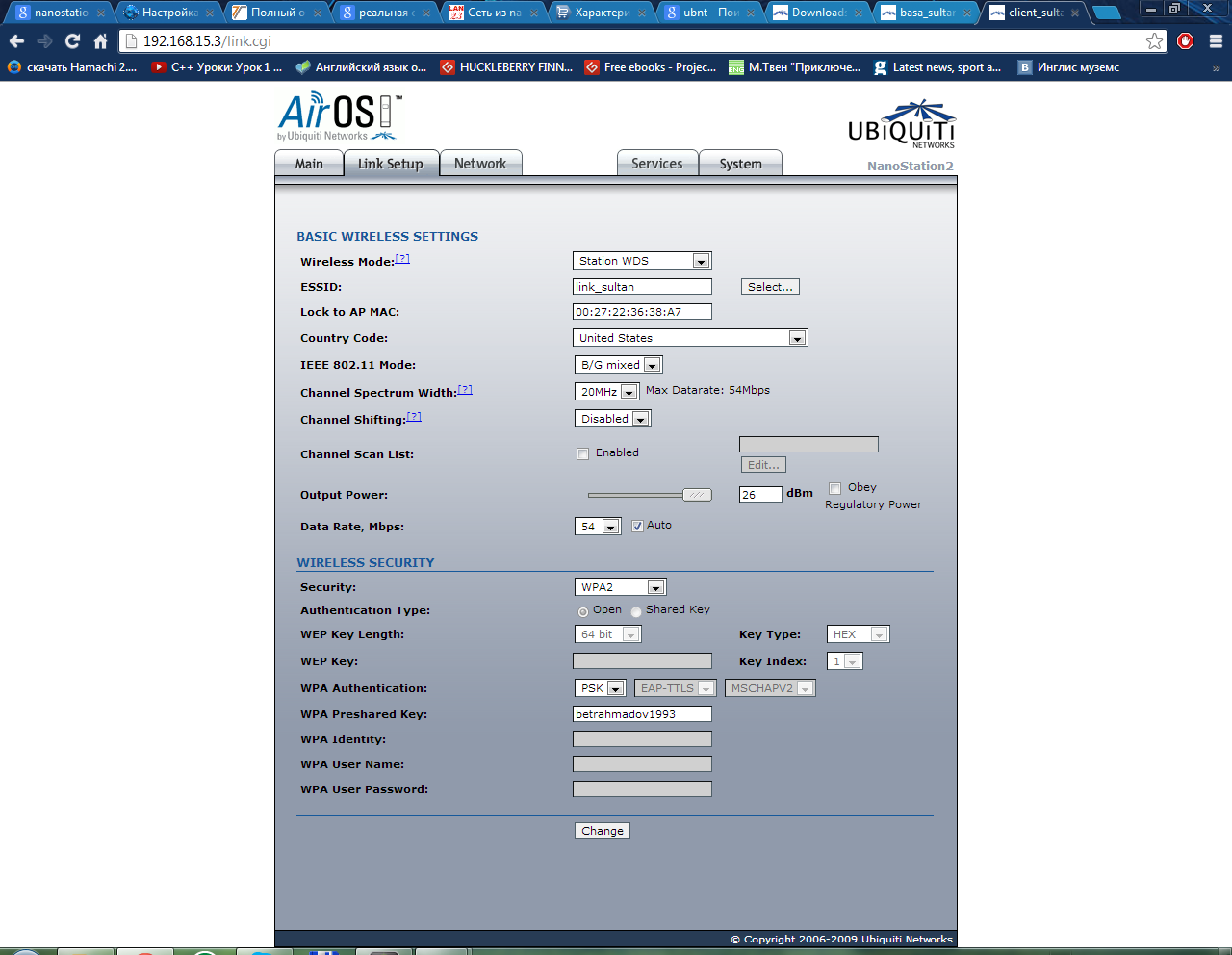Screen dimensions: 1232x955
Task: Open a new browser tab
Action: pyautogui.click(x=1107, y=13)
